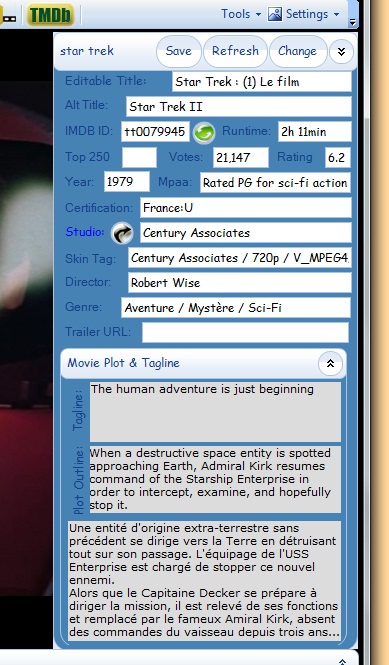
Task: Click the Alt Title field containing Star Trek II
Action: 239,106
